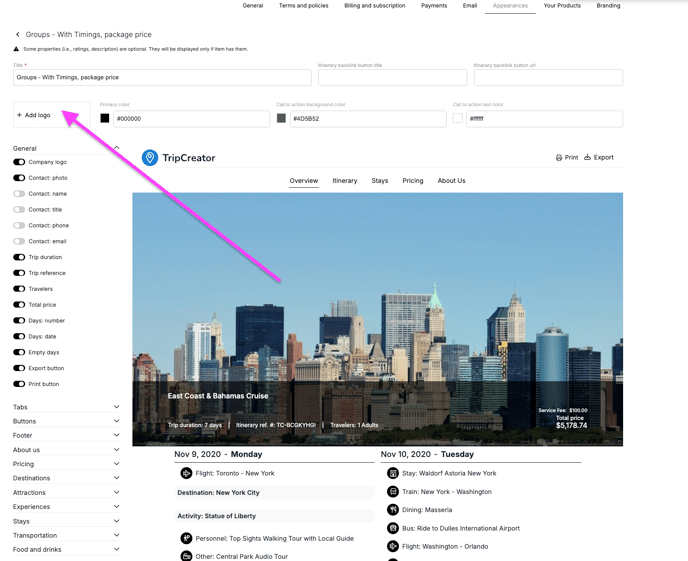Screen dimensions: 688x561
Task: Click the back arrow beside page title
Action: tap(17, 35)
